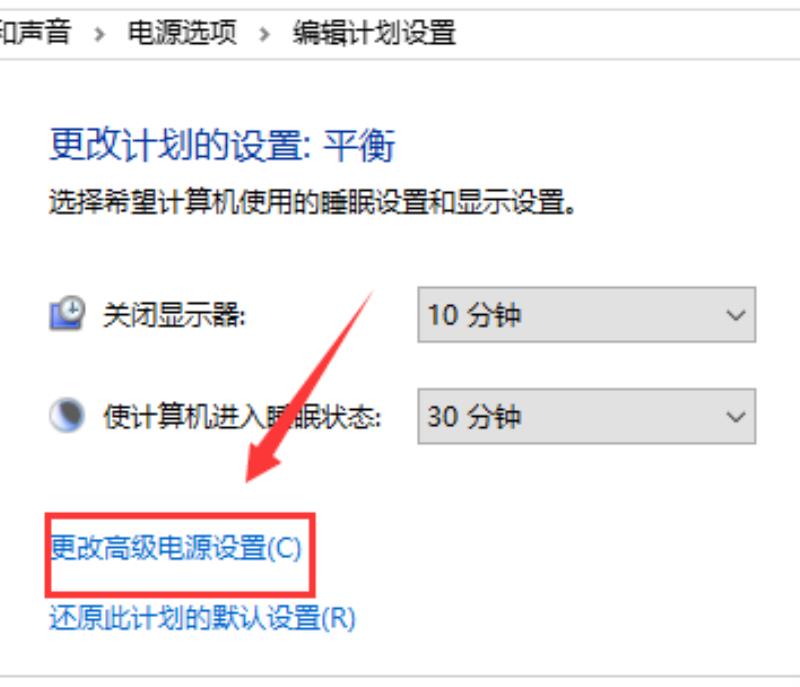The width and height of the screenshot is (800, 687).
Task: Click 还原此计划的默认设置(R) link
Action: tap(203, 618)
